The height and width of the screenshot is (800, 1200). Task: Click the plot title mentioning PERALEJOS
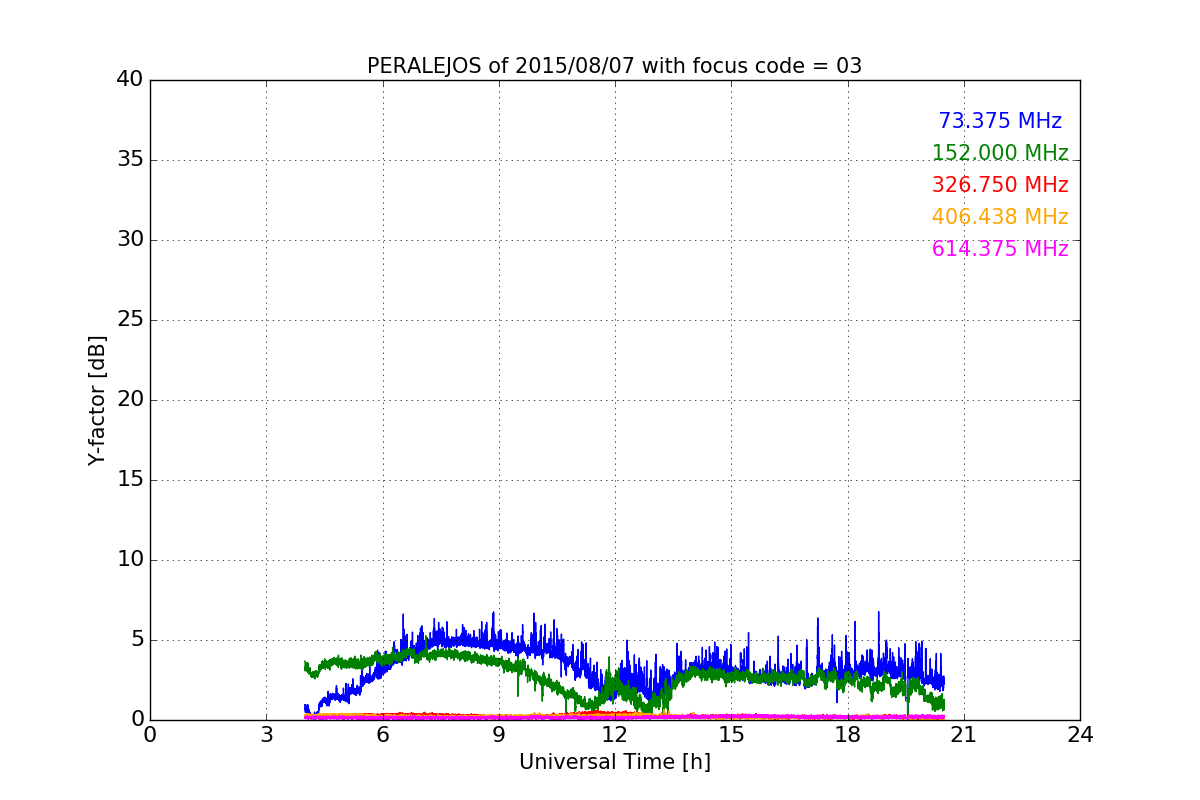click(x=614, y=66)
